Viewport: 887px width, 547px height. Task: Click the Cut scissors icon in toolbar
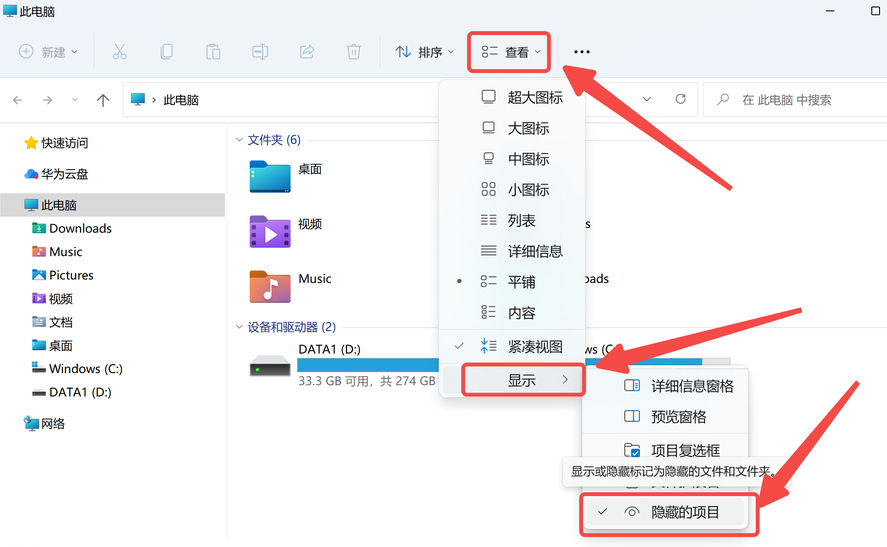click(x=119, y=51)
